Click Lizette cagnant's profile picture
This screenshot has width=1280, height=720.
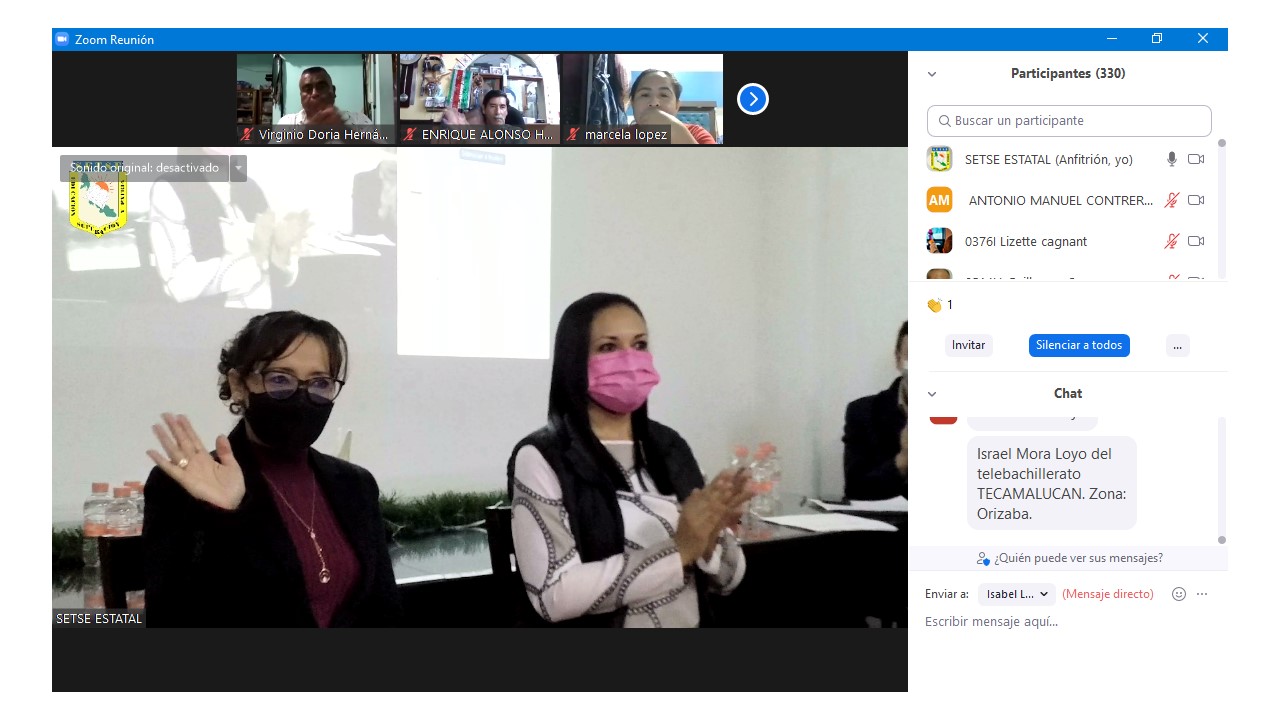click(939, 241)
